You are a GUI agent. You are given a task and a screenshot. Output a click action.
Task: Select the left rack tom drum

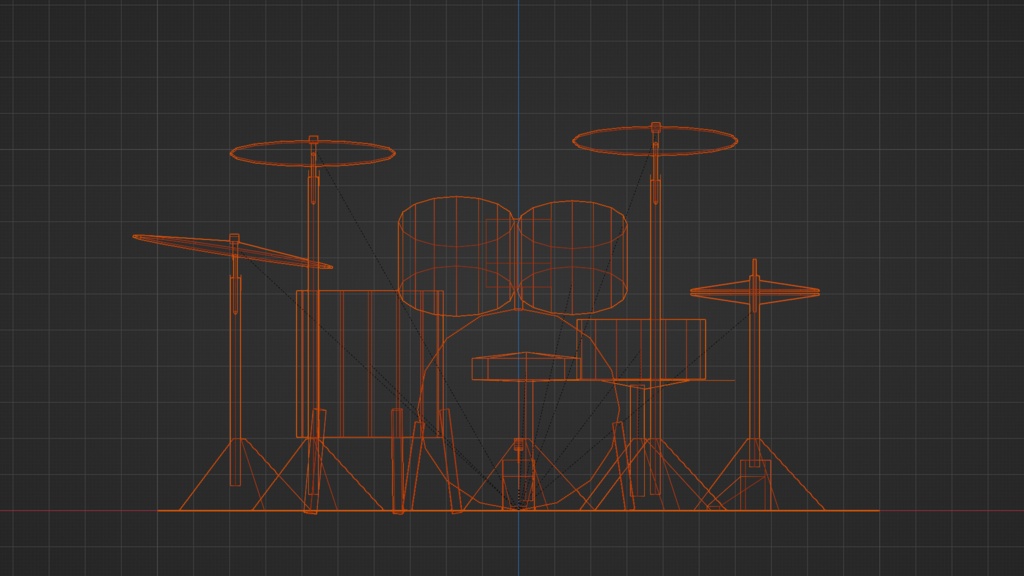[x=456, y=257]
